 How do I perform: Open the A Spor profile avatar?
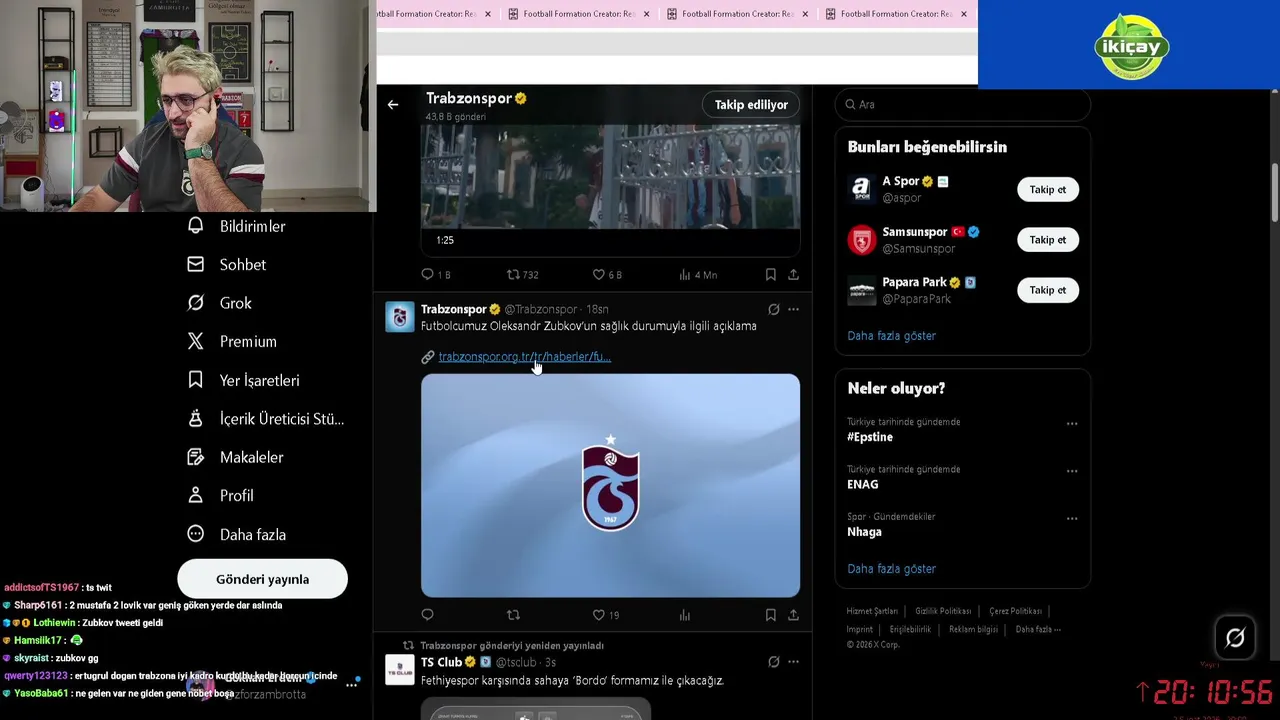(x=861, y=189)
